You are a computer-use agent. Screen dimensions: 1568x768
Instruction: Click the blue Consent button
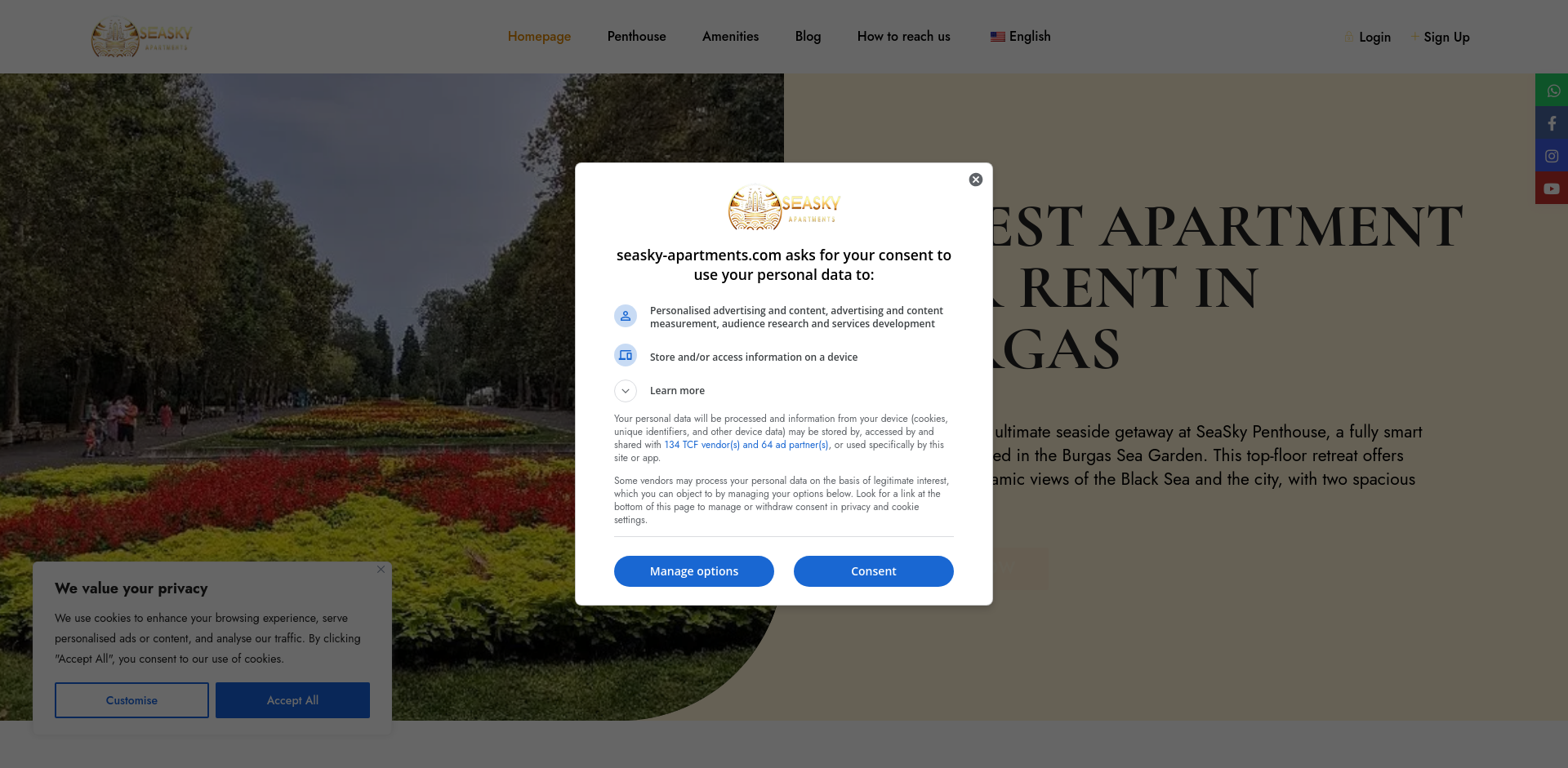point(874,571)
